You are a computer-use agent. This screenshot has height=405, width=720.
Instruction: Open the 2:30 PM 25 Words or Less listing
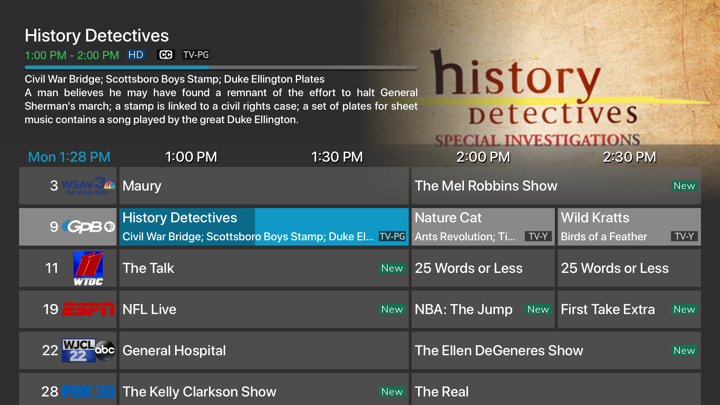coord(629,268)
